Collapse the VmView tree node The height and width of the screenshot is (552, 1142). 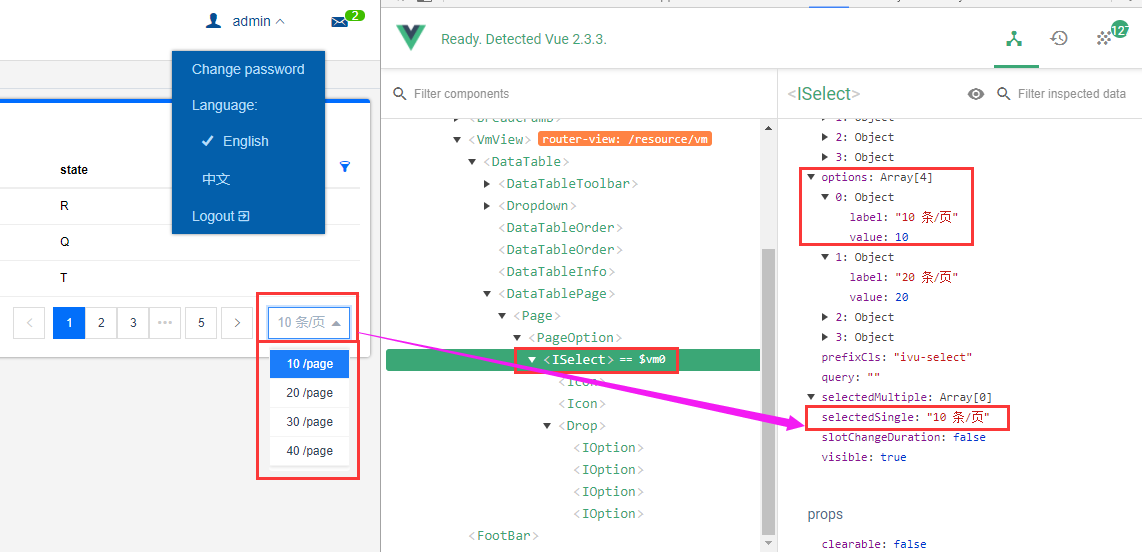pos(457,139)
